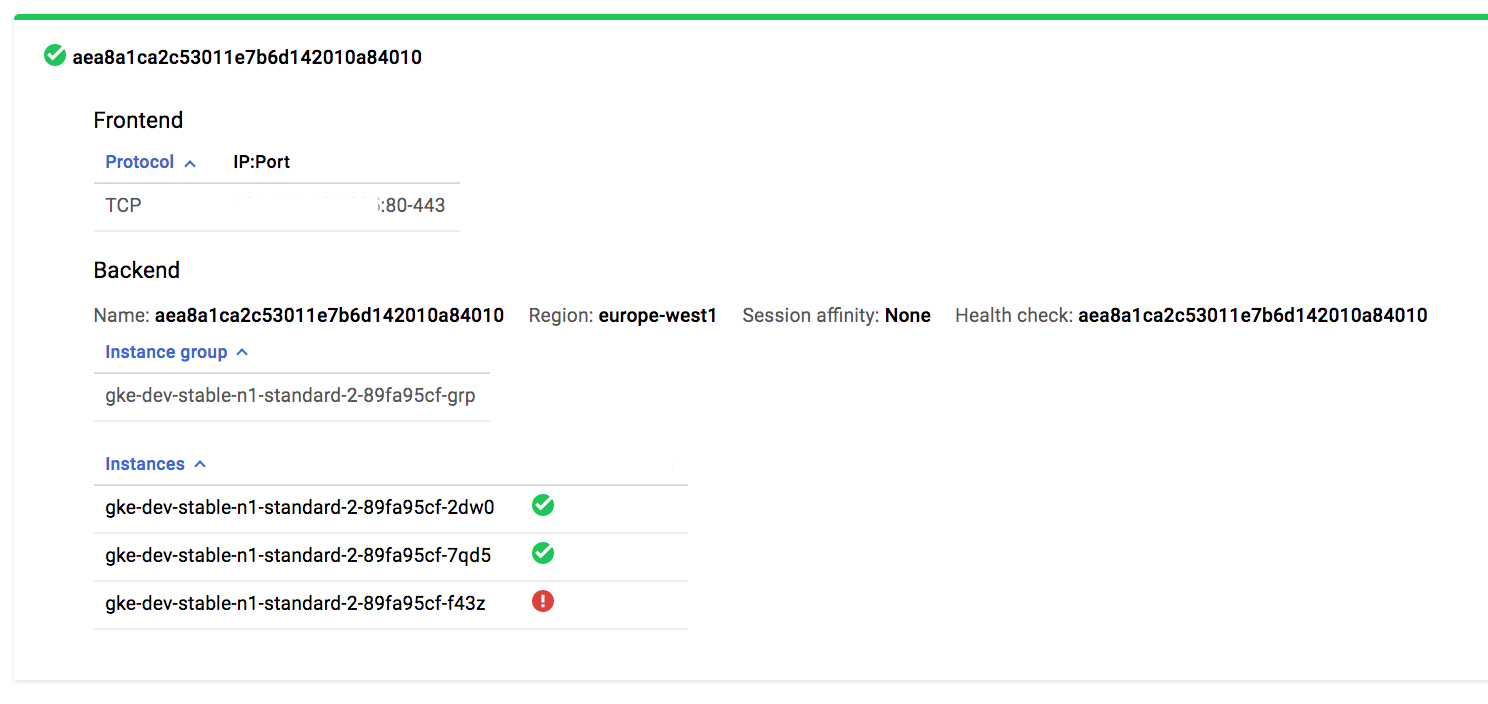Viewport: 1488px width, 704px height.
Task: Sort frontend by Protocol column arrow
Action: [x=190, y=163]
